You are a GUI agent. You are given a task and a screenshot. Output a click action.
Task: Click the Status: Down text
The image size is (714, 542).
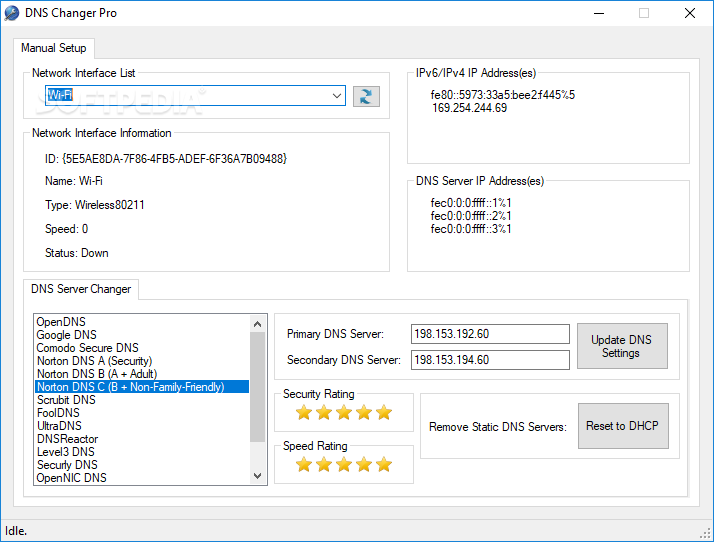point(76,253)
